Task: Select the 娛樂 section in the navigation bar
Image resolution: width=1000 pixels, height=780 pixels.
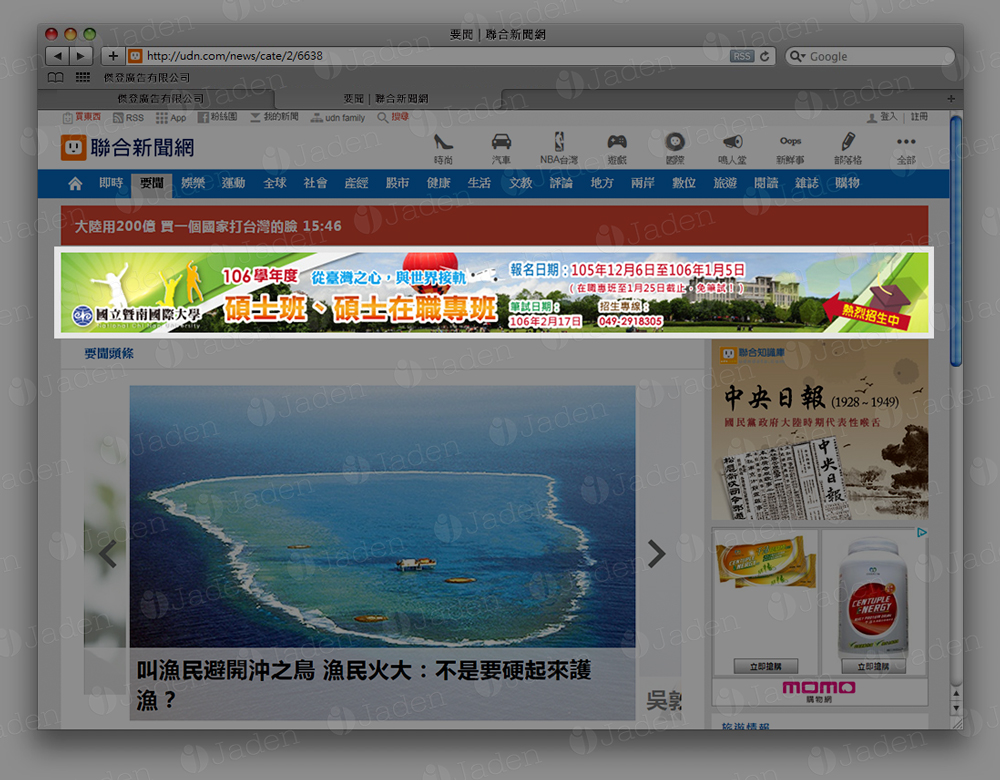Action: point(193,184)
